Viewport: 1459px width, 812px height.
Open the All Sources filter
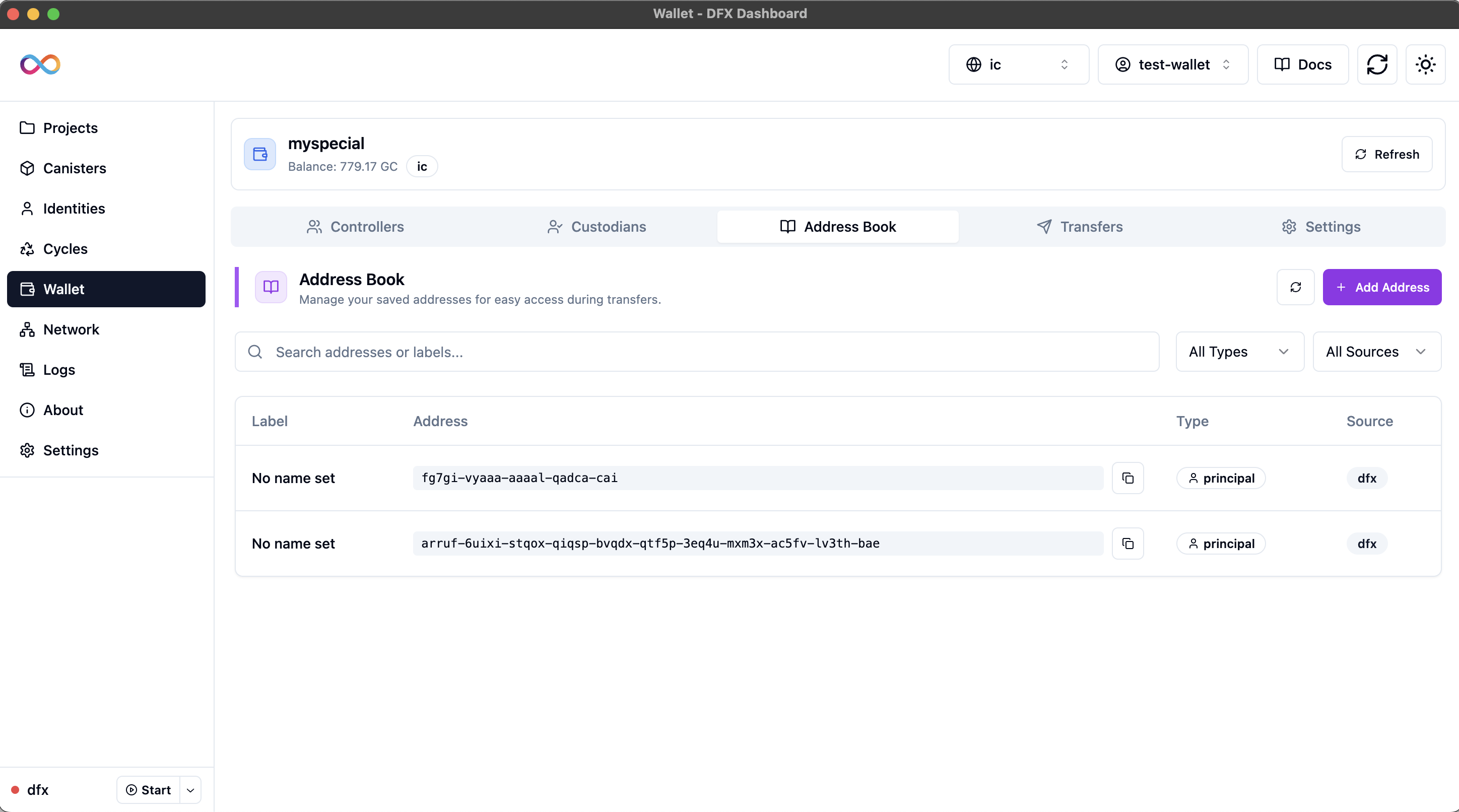(x=1376, y=351)
